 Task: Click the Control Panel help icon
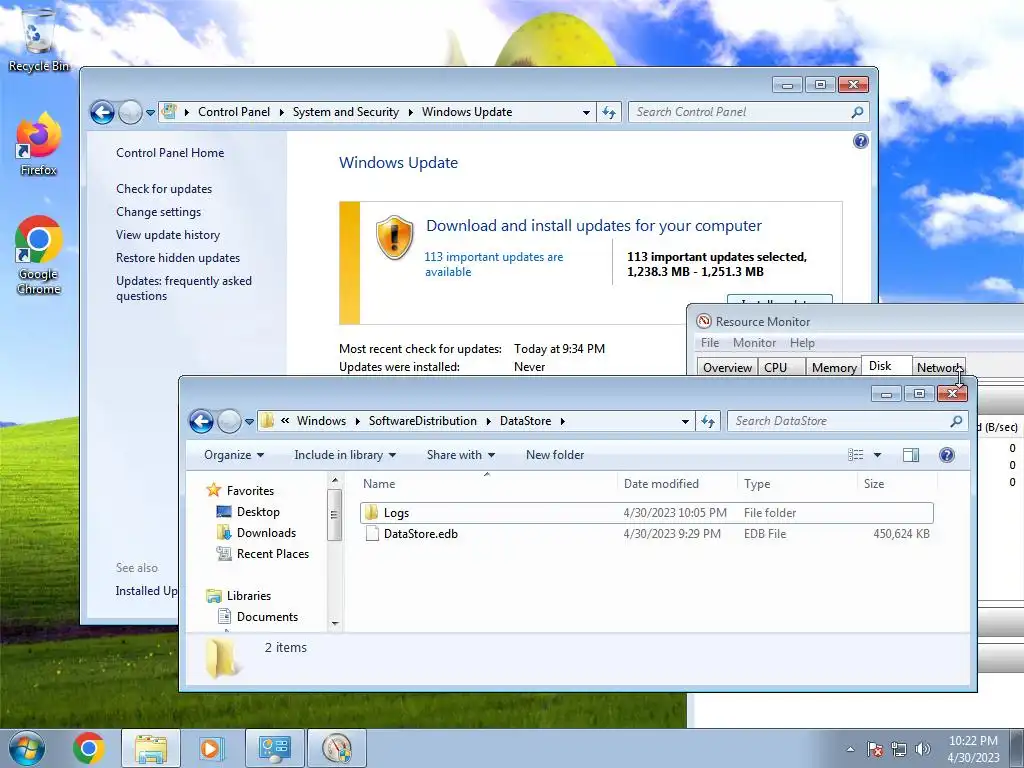coord(861,141)
